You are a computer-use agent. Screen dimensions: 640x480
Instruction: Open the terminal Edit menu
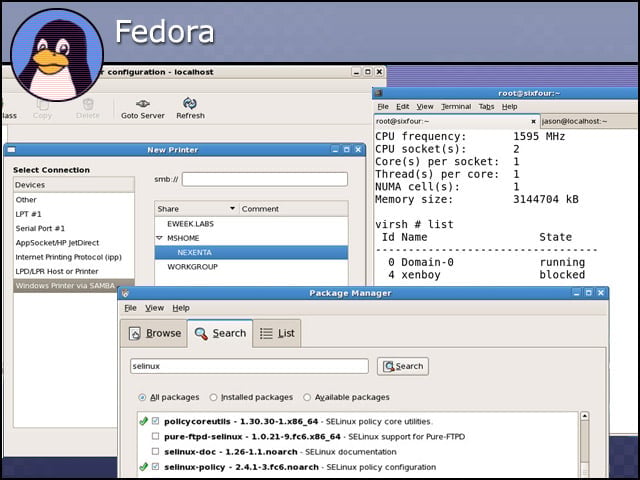pos(402,107)
